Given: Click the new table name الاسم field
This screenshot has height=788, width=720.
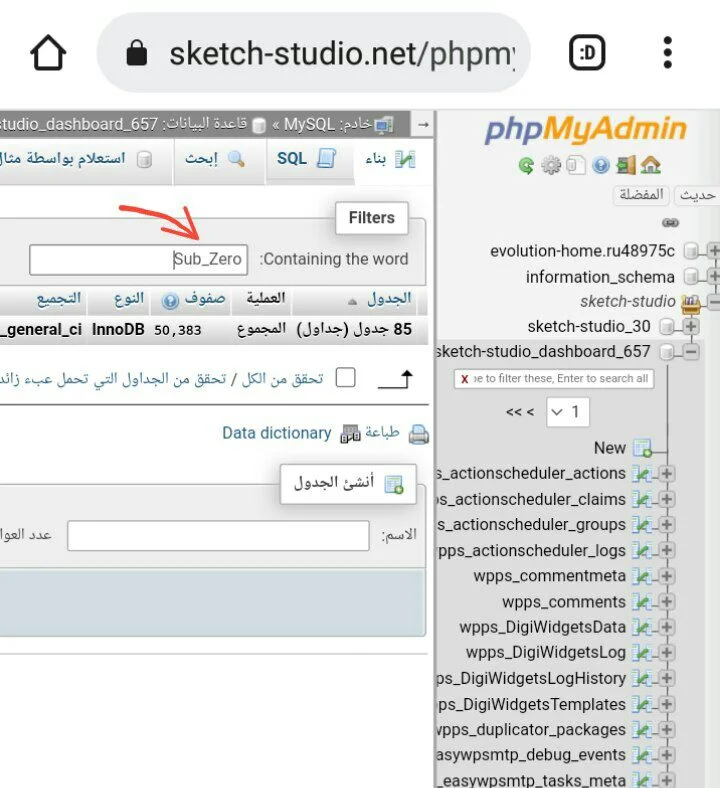Looking at the screenshot, I should (218, 536).
